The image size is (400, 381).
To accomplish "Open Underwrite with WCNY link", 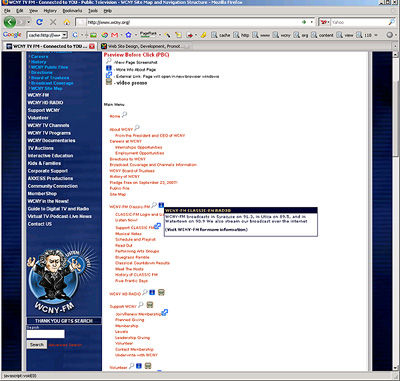I will [136, 355].
